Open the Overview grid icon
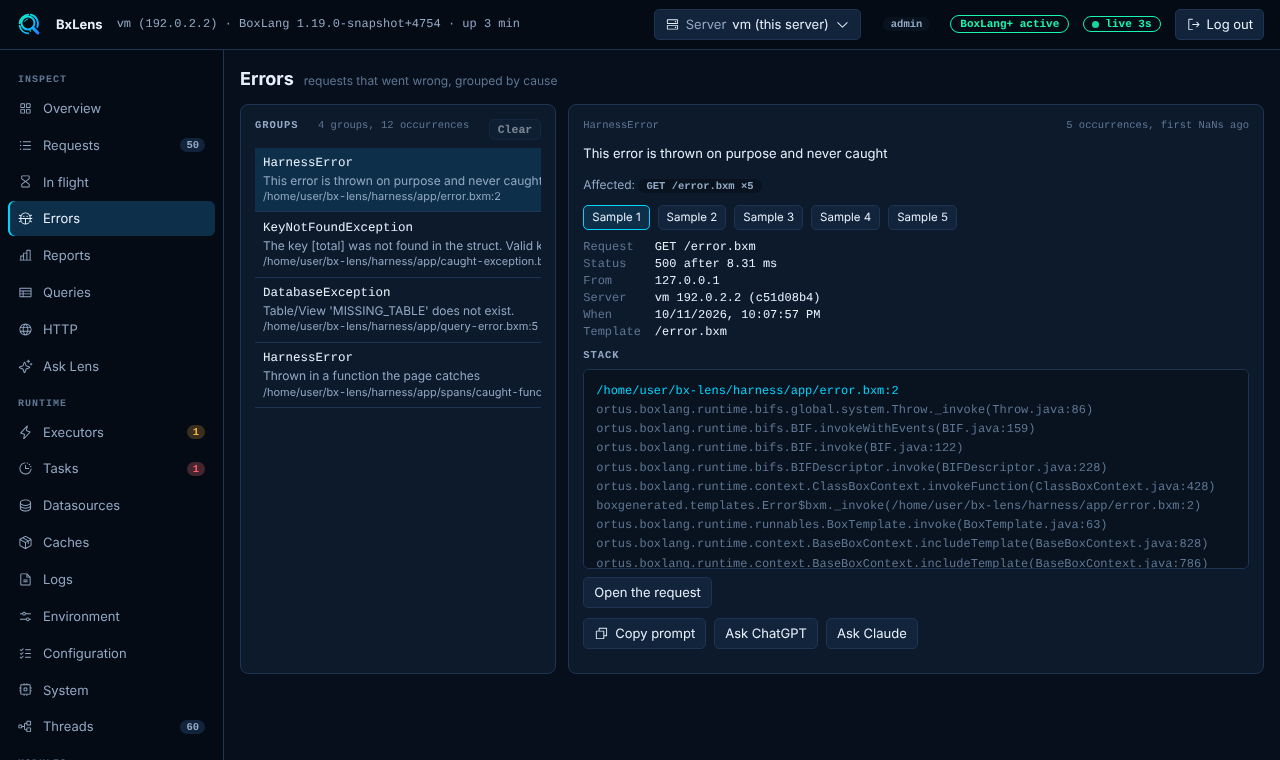 click(x=25, y=108)
